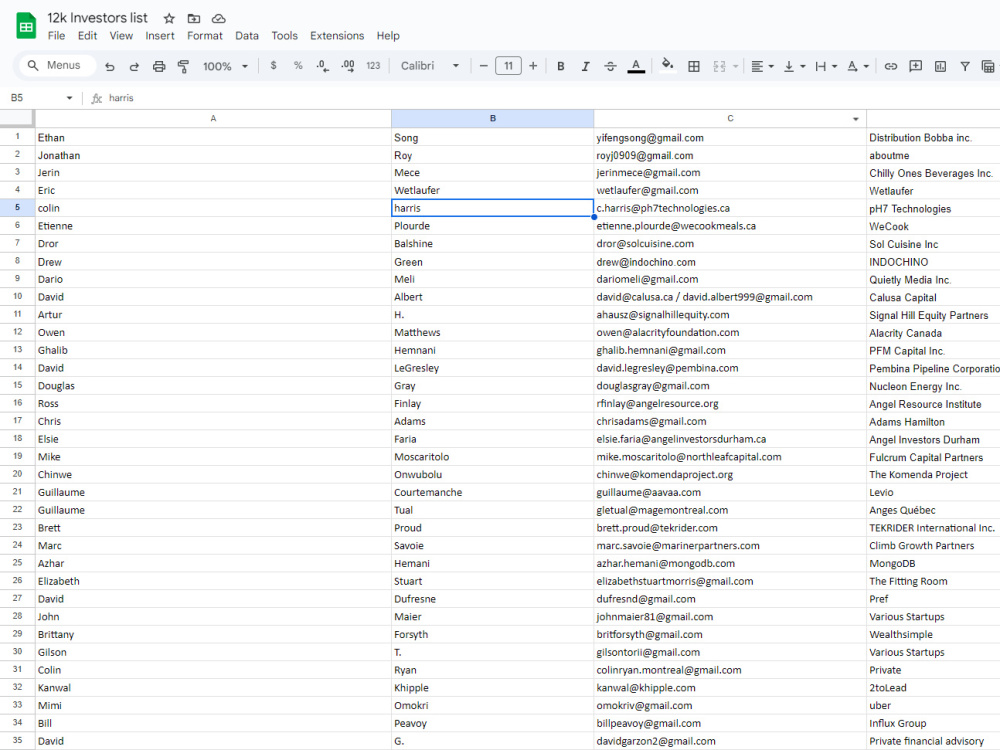Open the Insert menu
The image size is (1000, 750).
tap(159, 36)
